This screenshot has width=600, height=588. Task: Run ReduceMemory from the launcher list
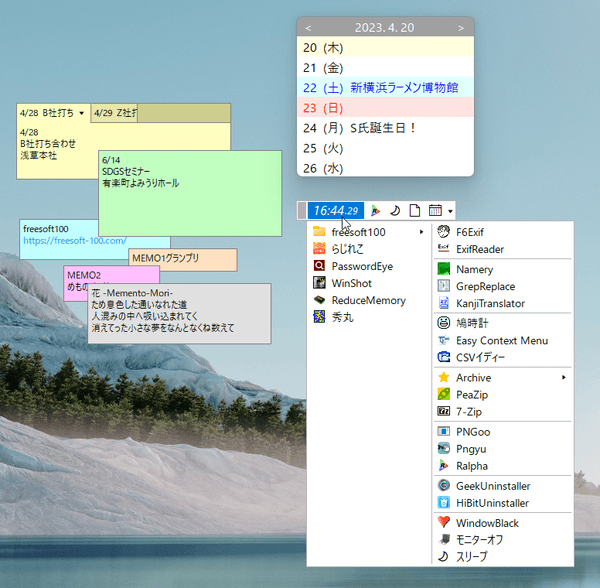click(x=368, y=300)
